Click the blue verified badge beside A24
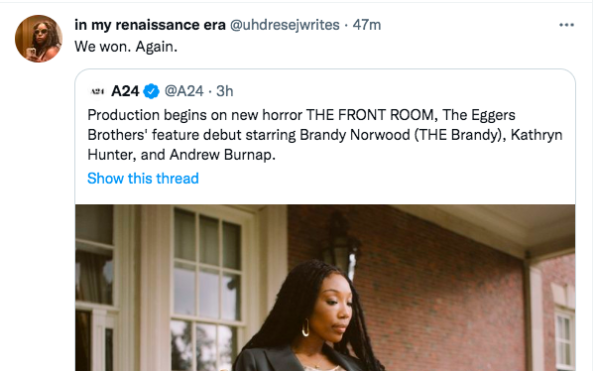 click(x=151, y=91)
